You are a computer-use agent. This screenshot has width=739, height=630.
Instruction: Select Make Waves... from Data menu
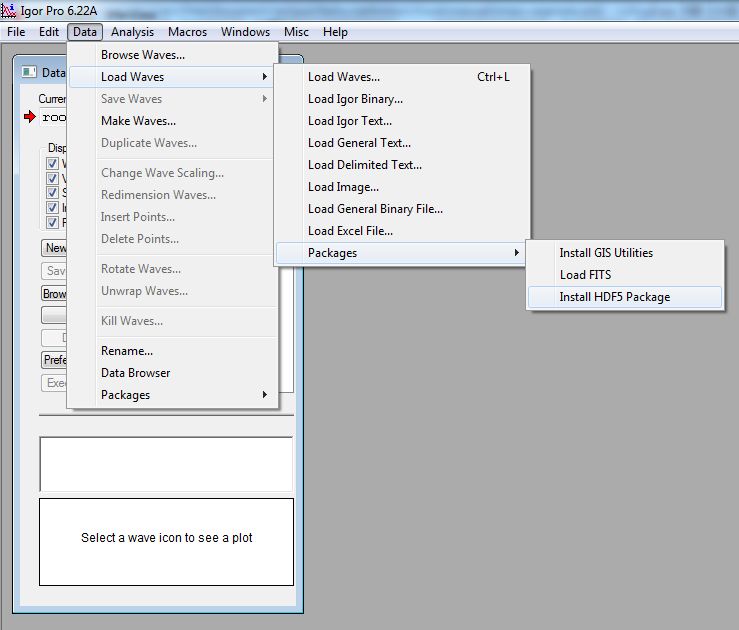coord(138,121)
